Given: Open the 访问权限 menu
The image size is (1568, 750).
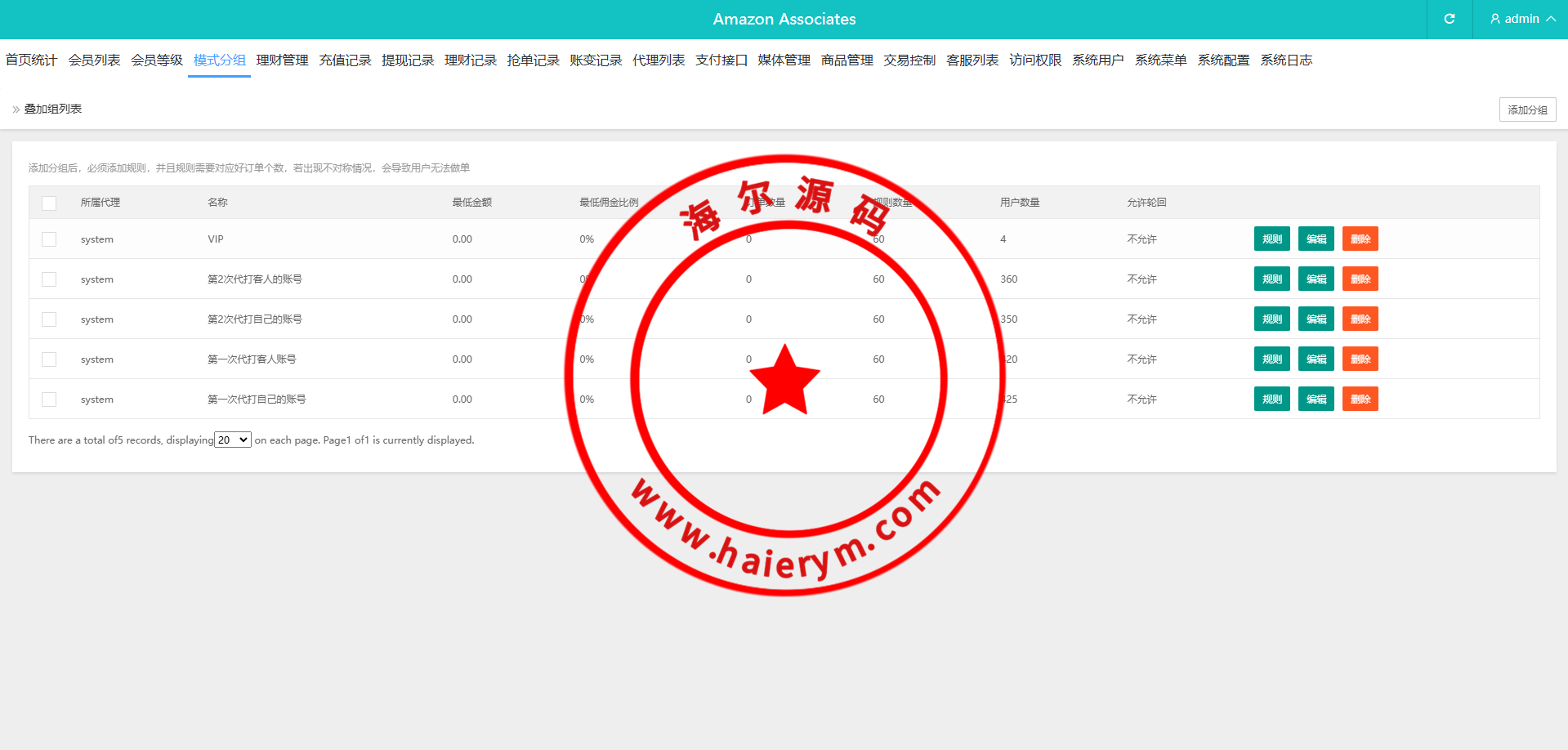Looking at the screenshot, I should click(x=1035, y=60).
